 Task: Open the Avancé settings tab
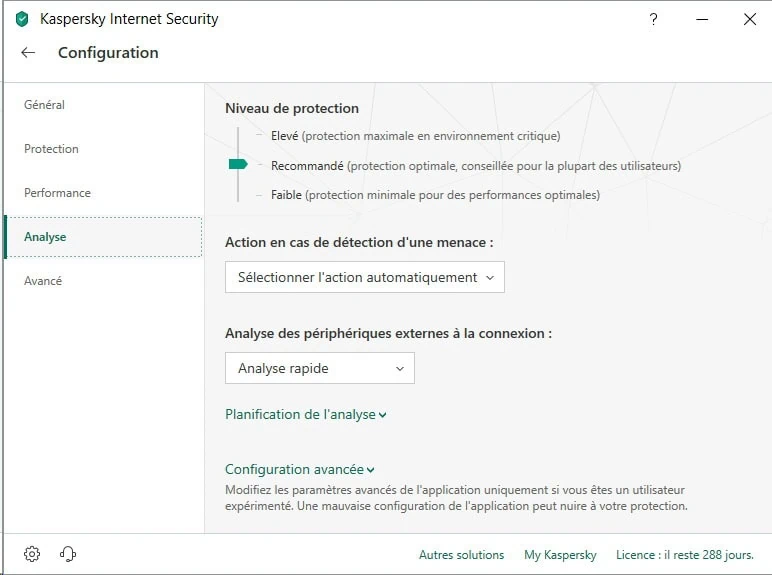pyautogui.click(x=43, y=281)
